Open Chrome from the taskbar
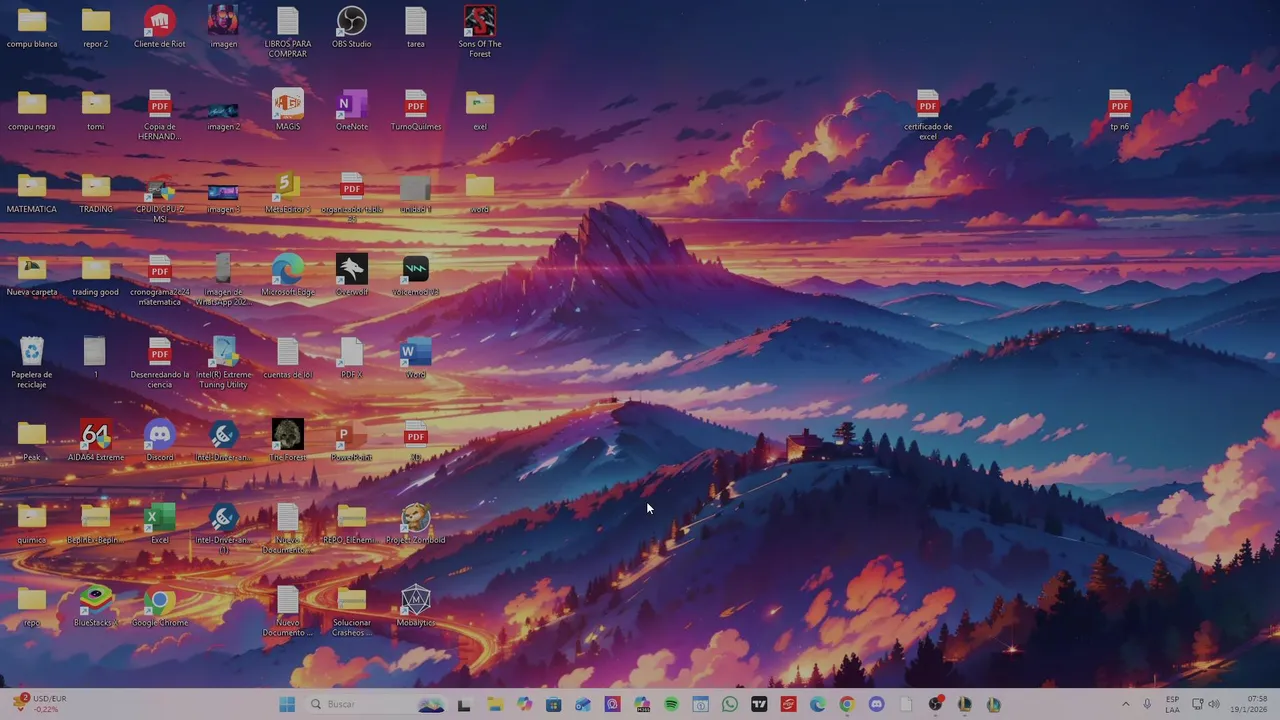The width and height of the screenshot is (1280, 720). tap(847, 704)
